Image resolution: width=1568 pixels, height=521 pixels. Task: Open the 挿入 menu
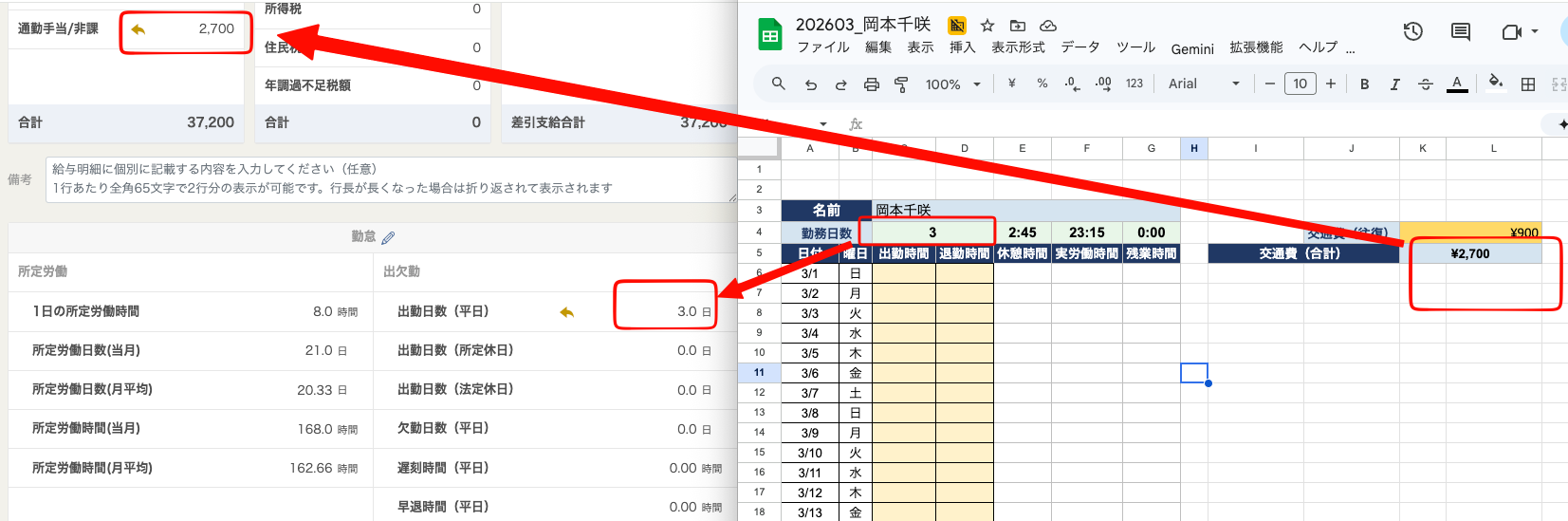[x=963, y=47]
